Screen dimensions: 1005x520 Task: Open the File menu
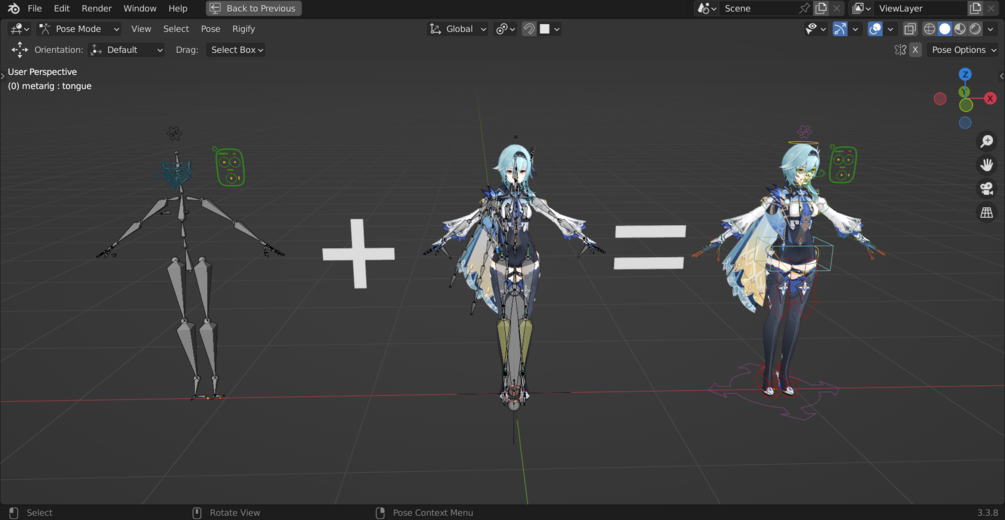coord(35,8)
